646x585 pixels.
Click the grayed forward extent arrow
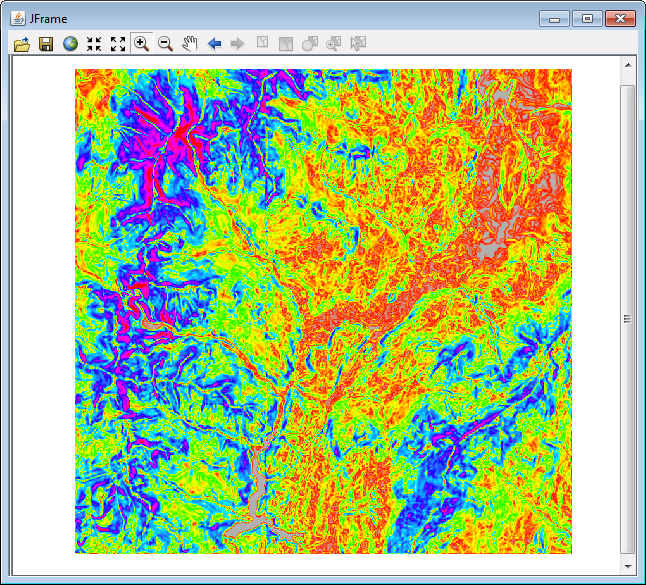pyautogui.click(x=238, y=44)
